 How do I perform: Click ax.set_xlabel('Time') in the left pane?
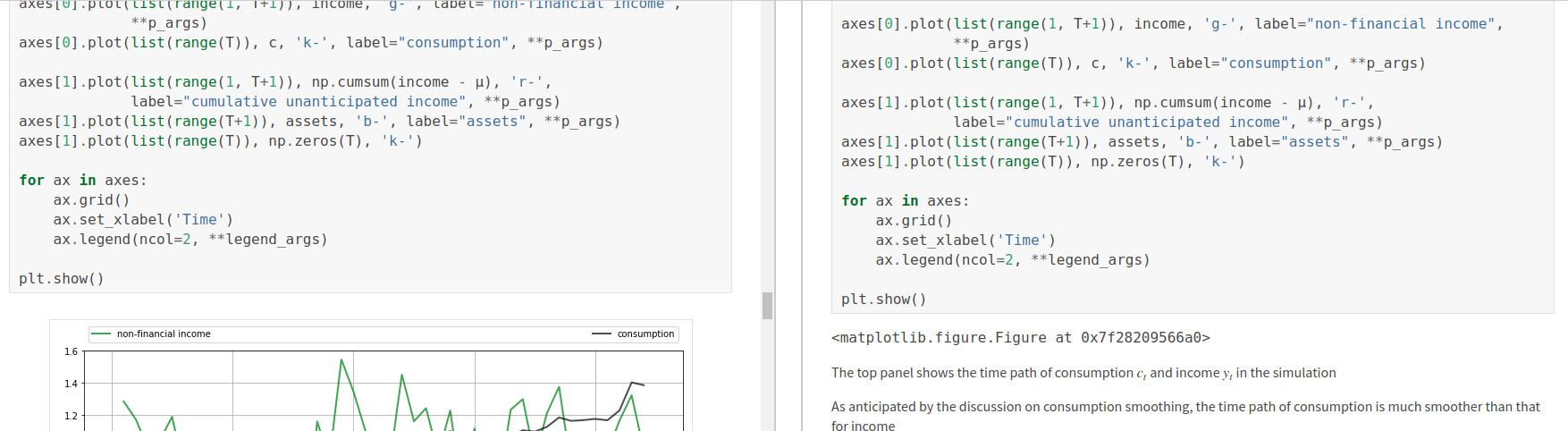[x=143, y=220]
